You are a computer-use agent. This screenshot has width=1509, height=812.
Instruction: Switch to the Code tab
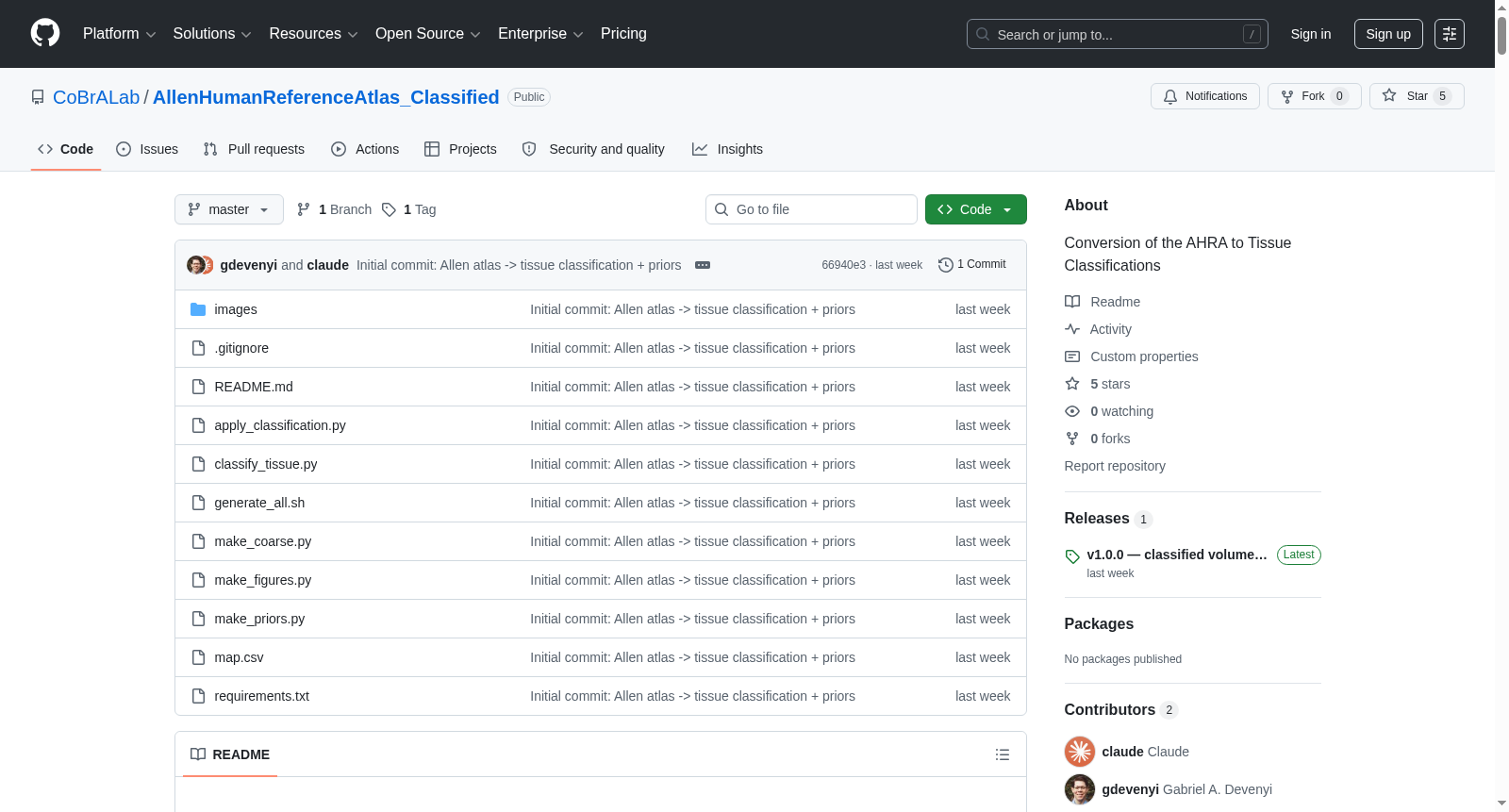[x=66, y=149]
